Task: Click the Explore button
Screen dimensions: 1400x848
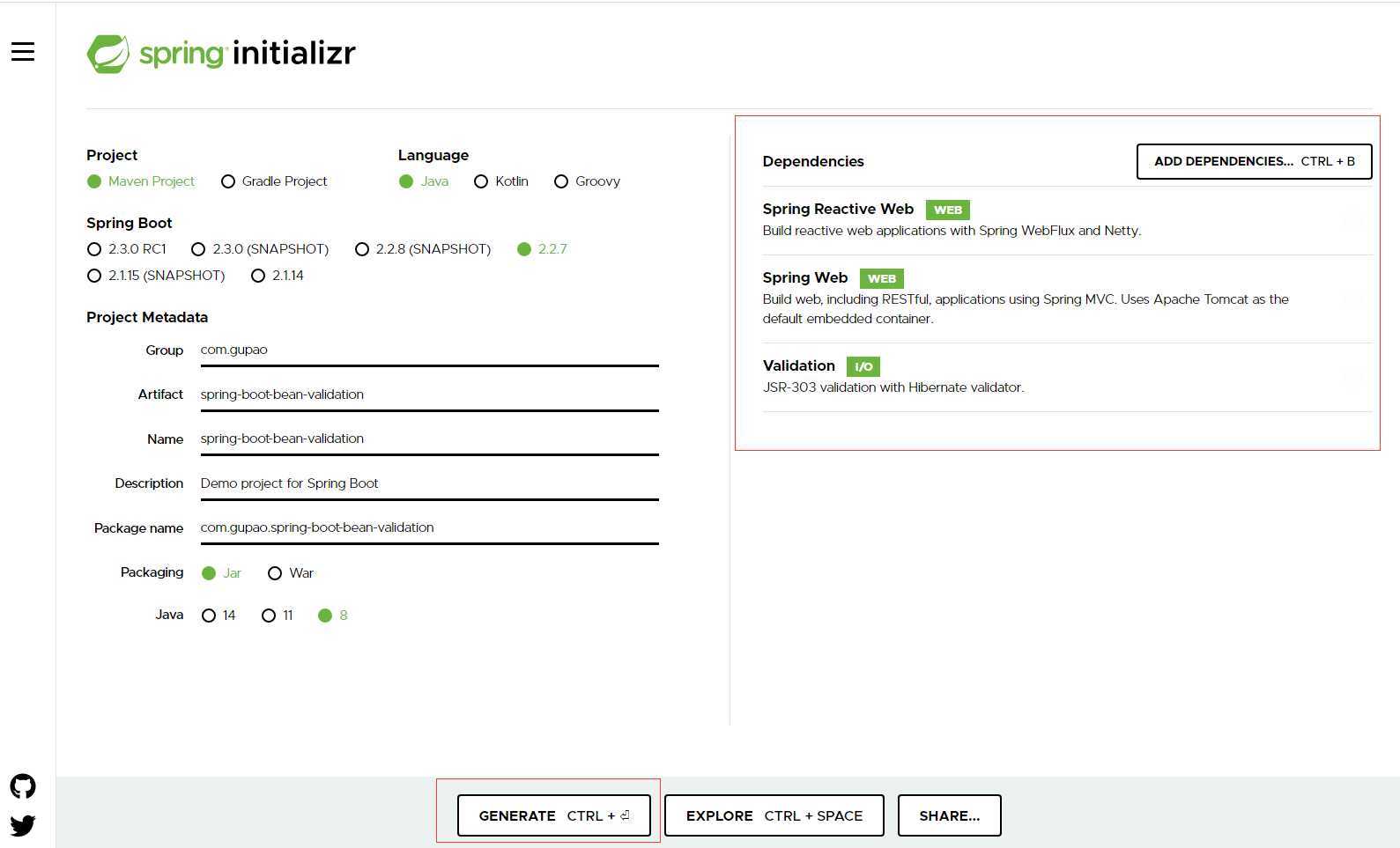Action: point(774,815)
